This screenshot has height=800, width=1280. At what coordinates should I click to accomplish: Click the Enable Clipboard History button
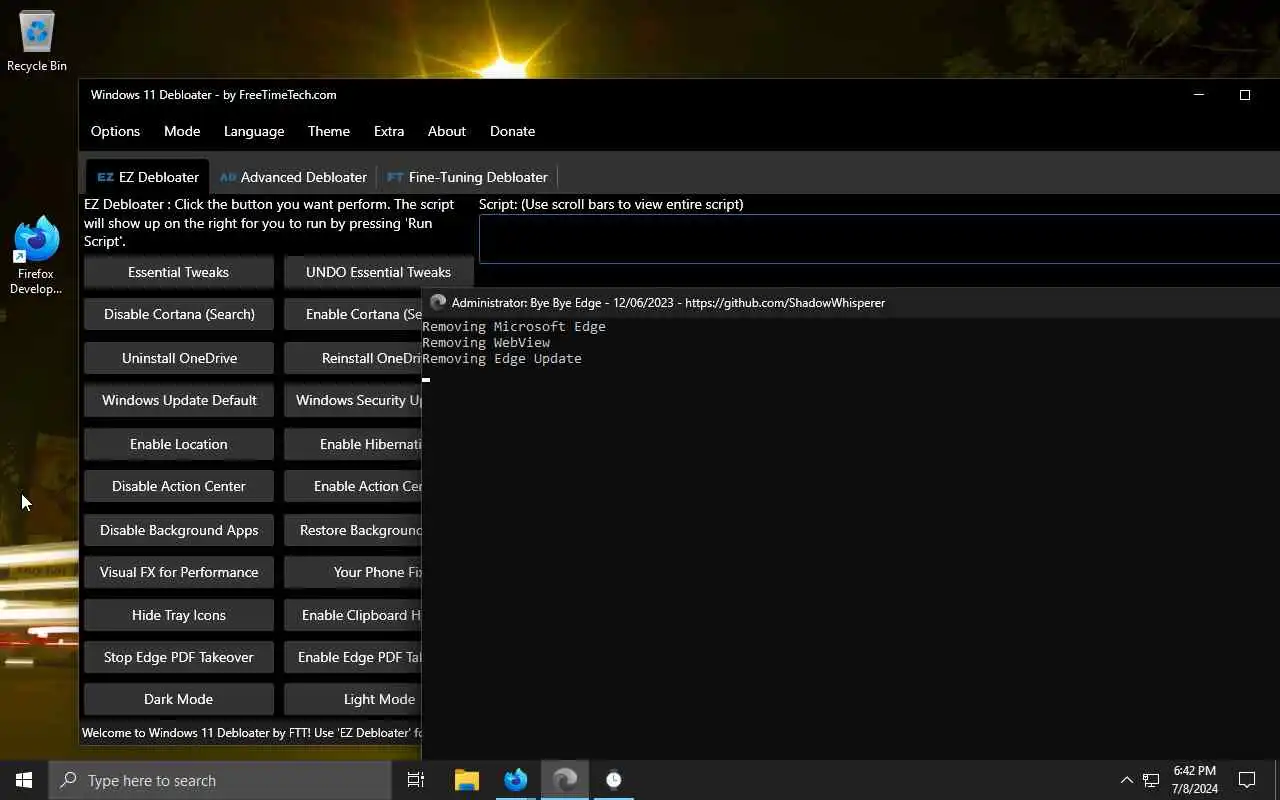tap(353, 615)
